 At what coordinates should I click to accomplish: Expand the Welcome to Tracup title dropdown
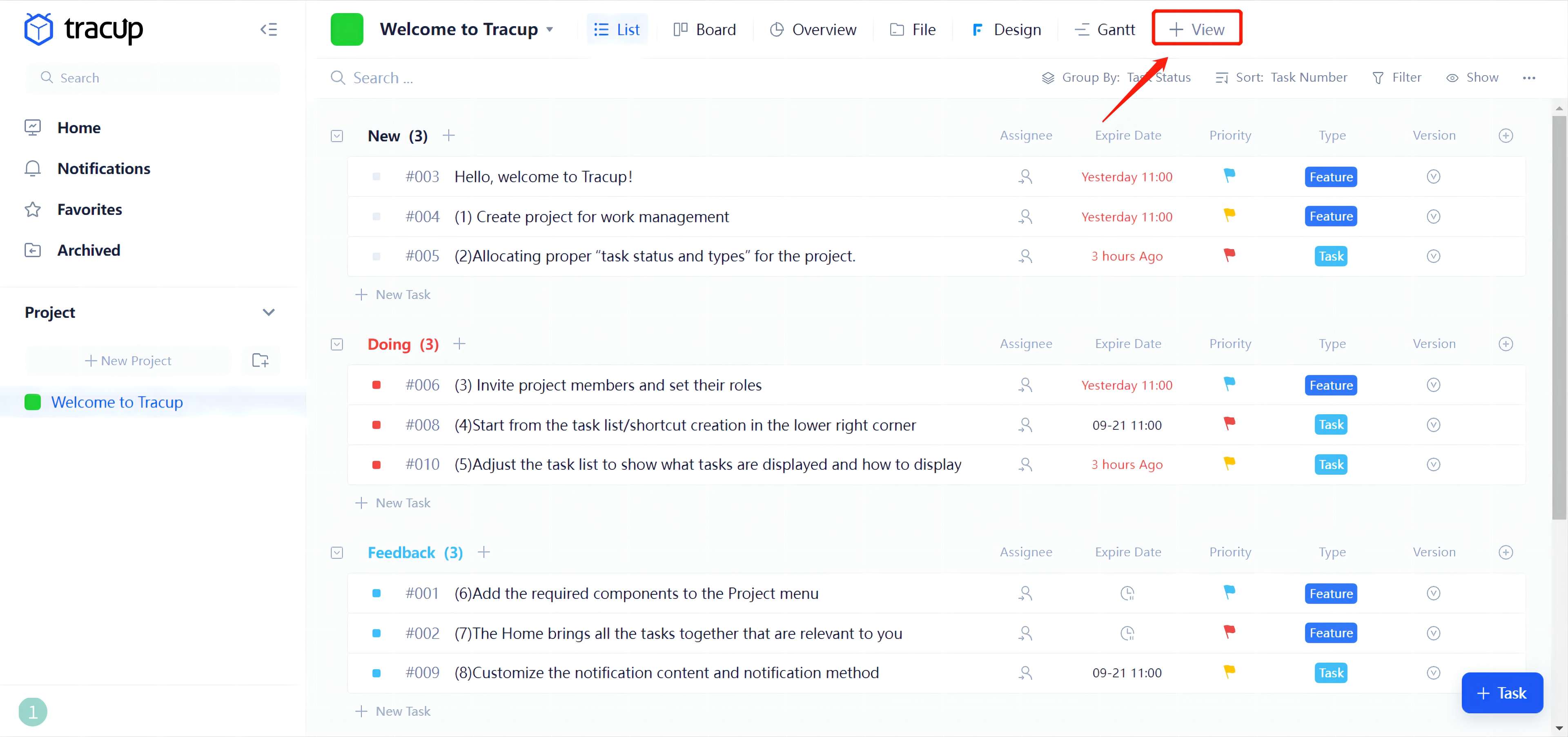point(550,29)
